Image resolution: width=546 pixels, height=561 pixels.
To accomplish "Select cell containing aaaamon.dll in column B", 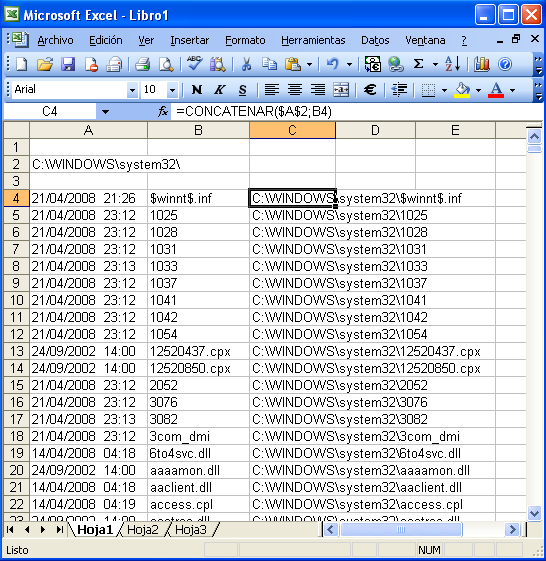I will [198, 470].
